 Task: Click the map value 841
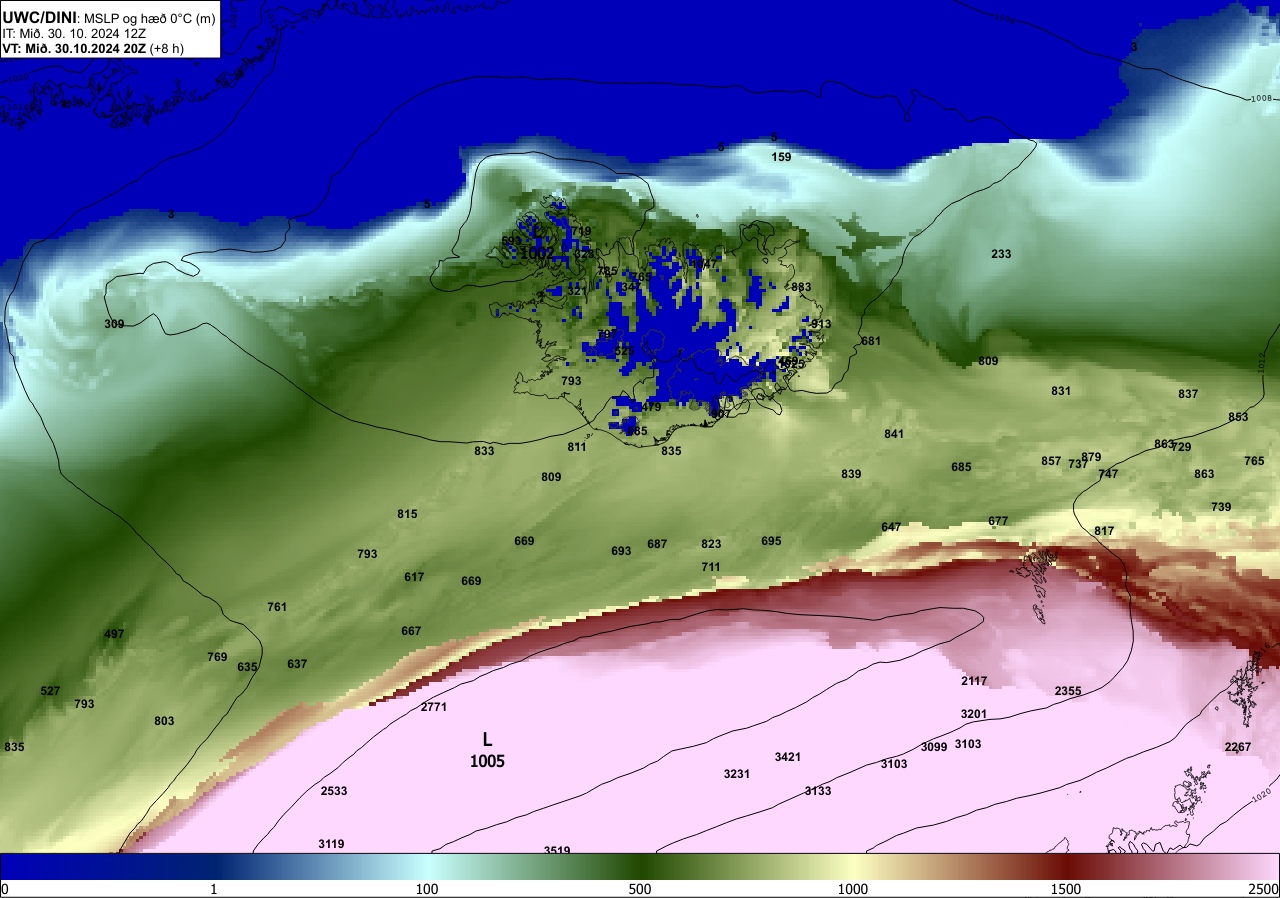[894, 434]
